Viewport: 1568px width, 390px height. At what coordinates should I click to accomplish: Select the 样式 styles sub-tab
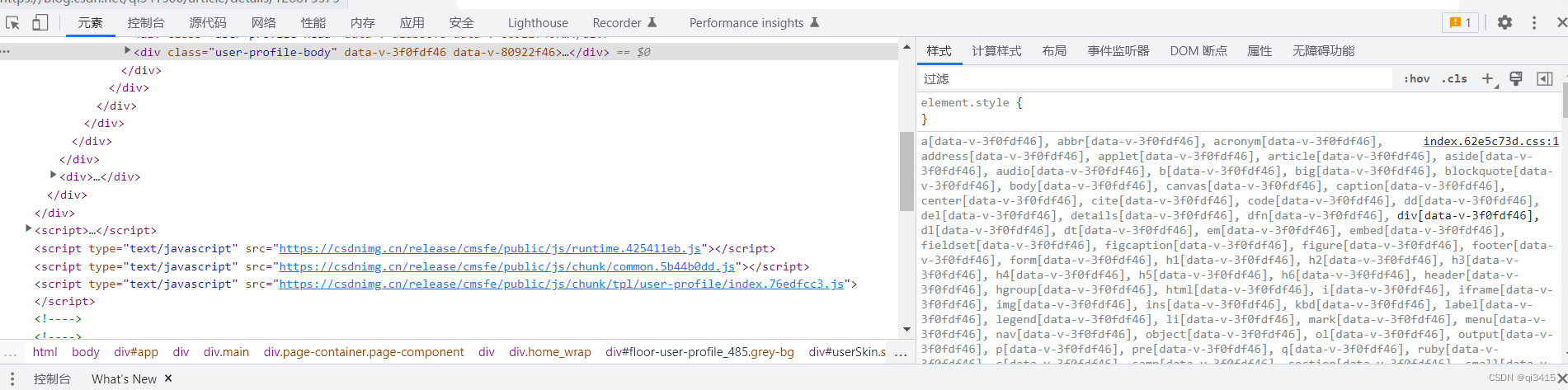tap(939, 51)
